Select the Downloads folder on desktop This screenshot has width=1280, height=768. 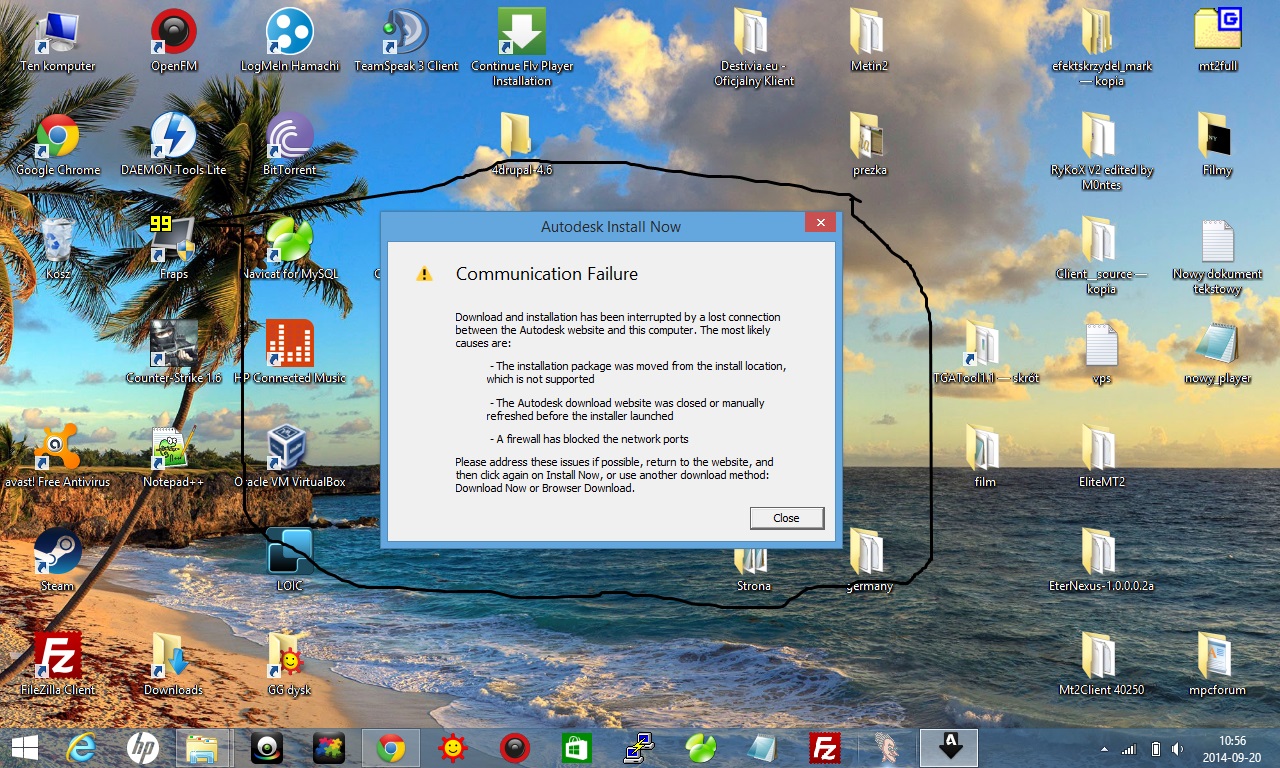[x=173, y=666]
